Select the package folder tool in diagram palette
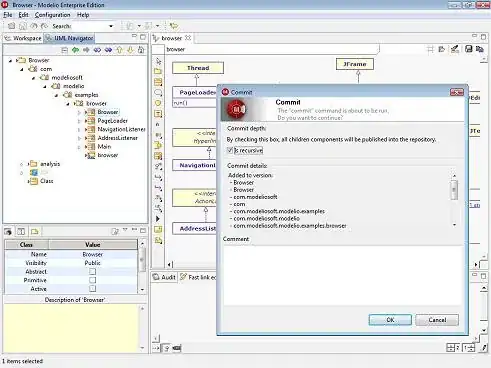The image size is (491, 368). (158, 71)
